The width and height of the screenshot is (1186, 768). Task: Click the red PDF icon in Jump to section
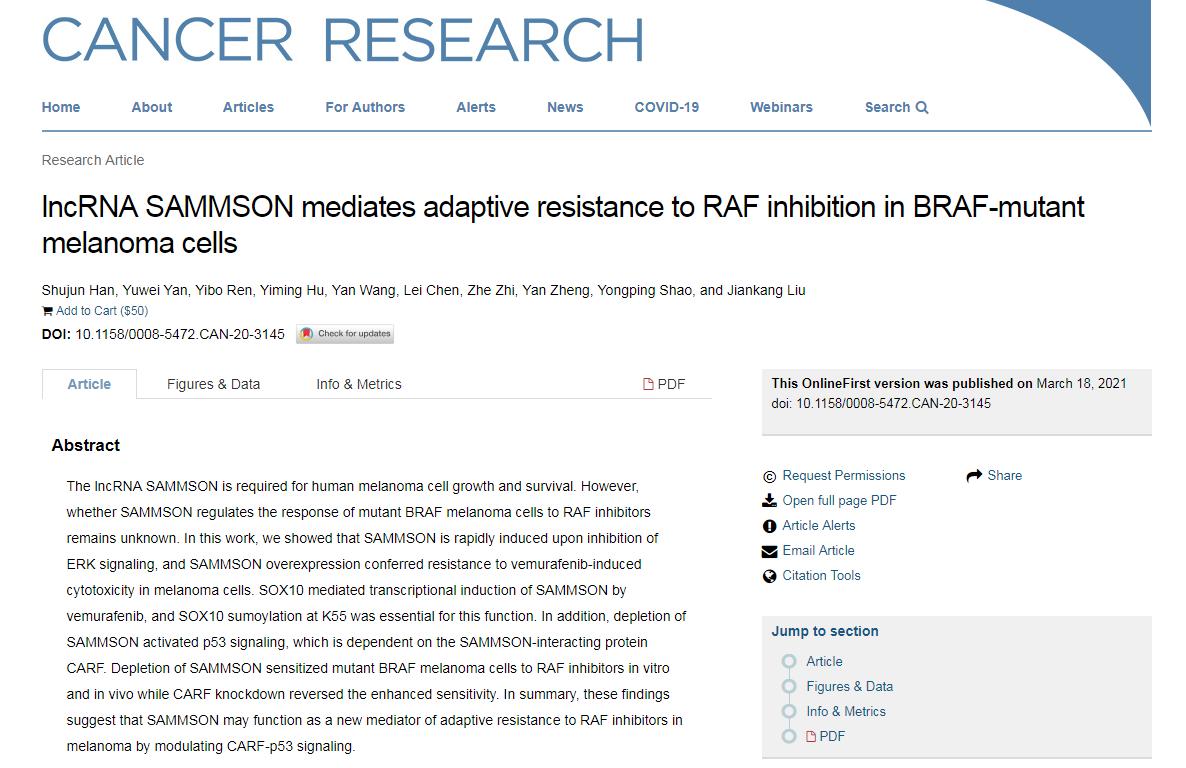point(811,736)
